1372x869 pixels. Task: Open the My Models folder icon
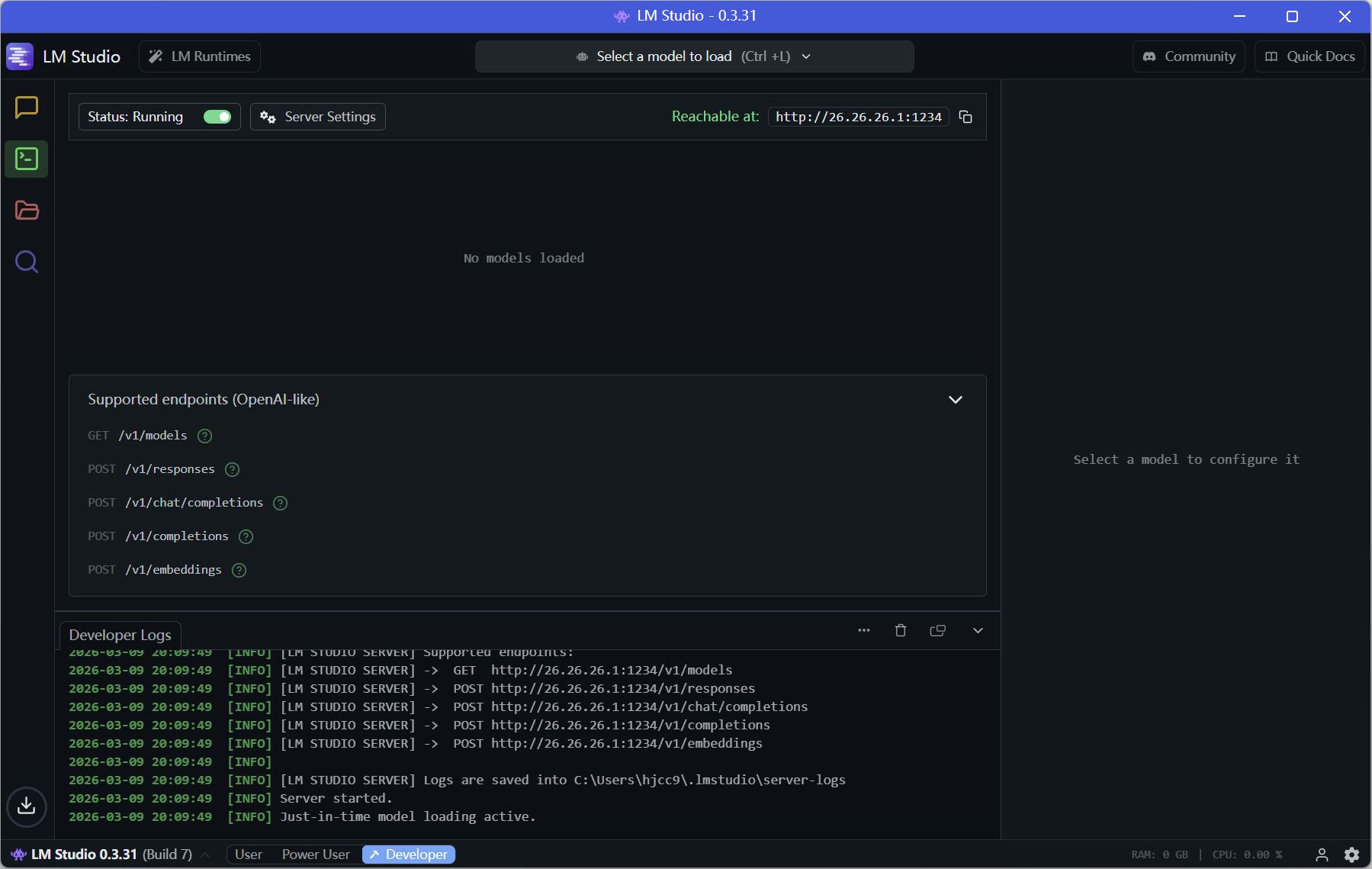tap(27, 210)
